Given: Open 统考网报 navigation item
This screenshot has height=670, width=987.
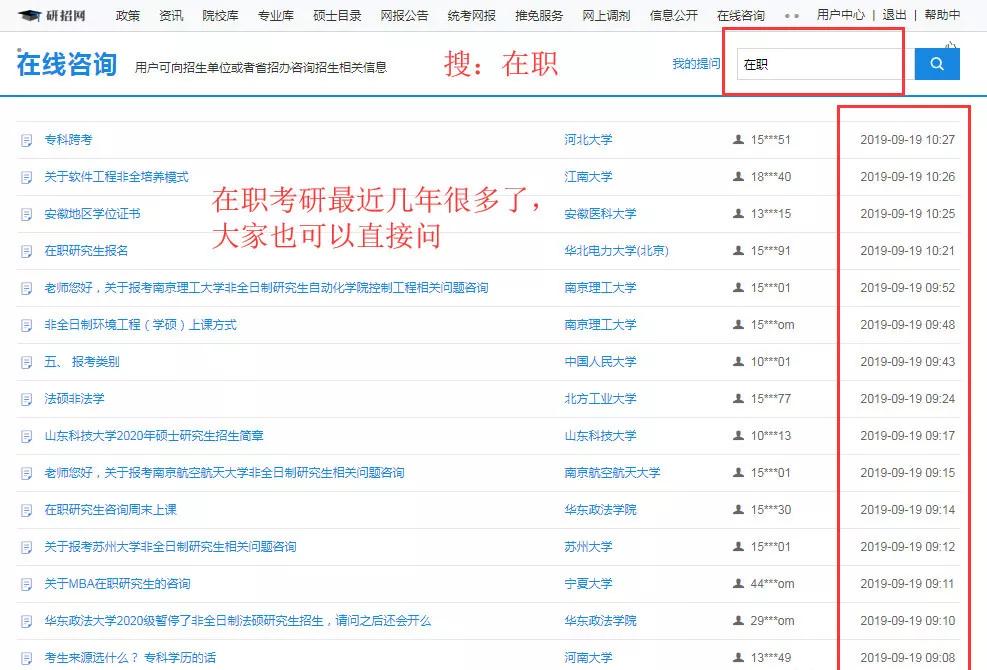Looking at the screenshot, I should 471,15.
